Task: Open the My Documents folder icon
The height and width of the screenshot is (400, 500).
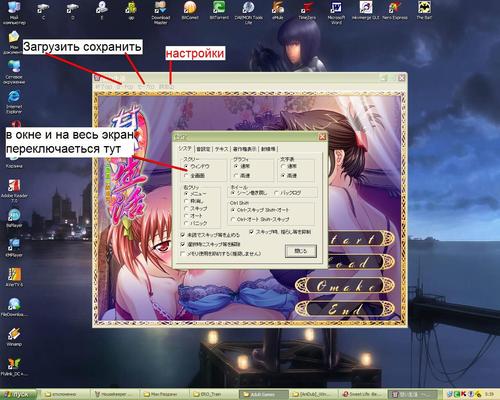Action: tap(13, 42)
